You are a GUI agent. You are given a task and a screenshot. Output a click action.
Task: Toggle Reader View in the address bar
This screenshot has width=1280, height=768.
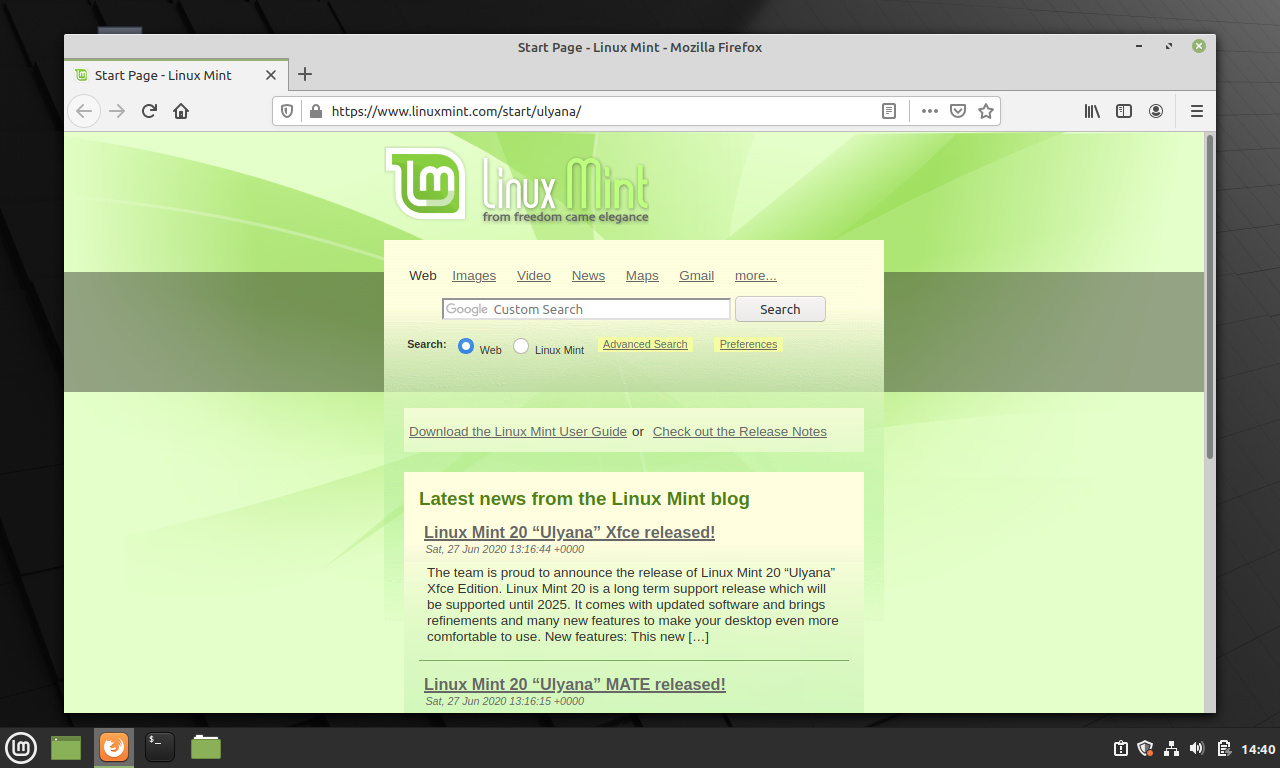[889, 111]
